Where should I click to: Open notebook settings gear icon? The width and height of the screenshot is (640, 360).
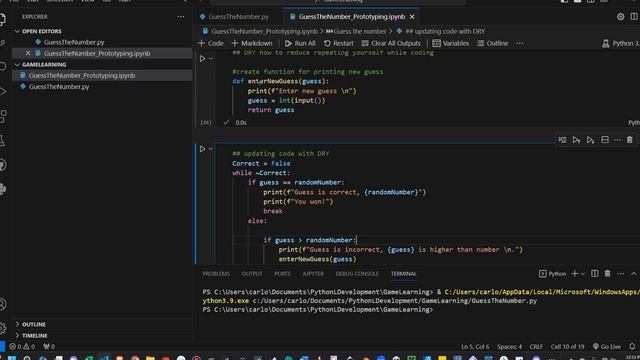click(x=620, y=17)
